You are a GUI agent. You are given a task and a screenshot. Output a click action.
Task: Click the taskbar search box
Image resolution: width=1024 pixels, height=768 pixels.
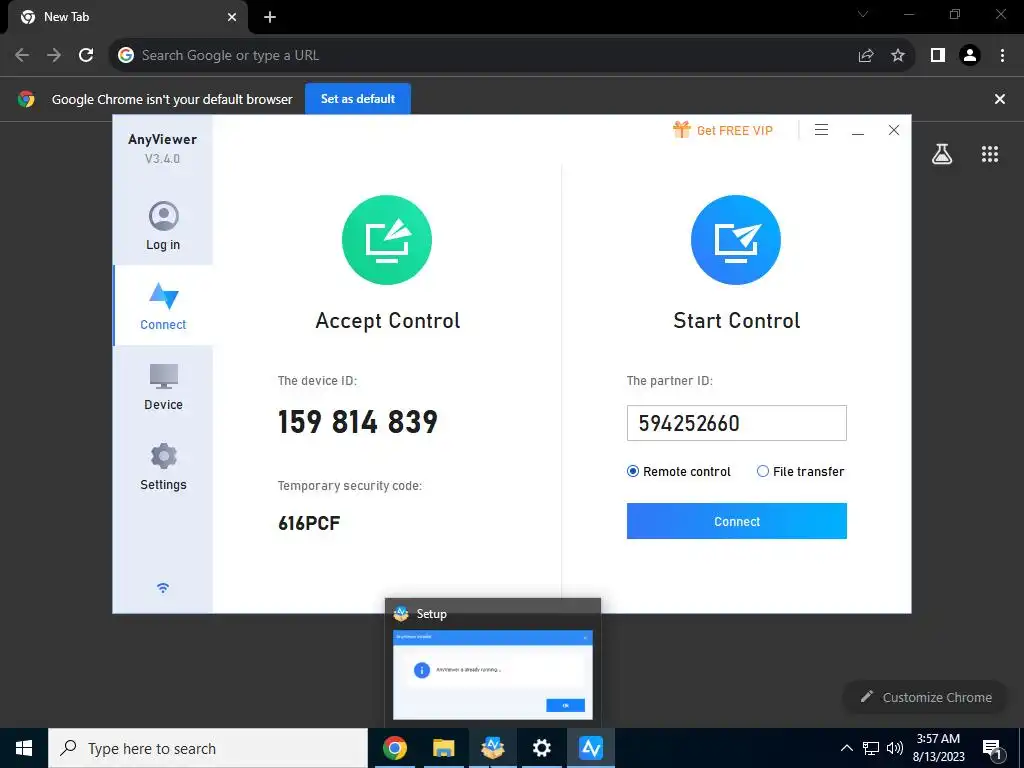[208, 748]
